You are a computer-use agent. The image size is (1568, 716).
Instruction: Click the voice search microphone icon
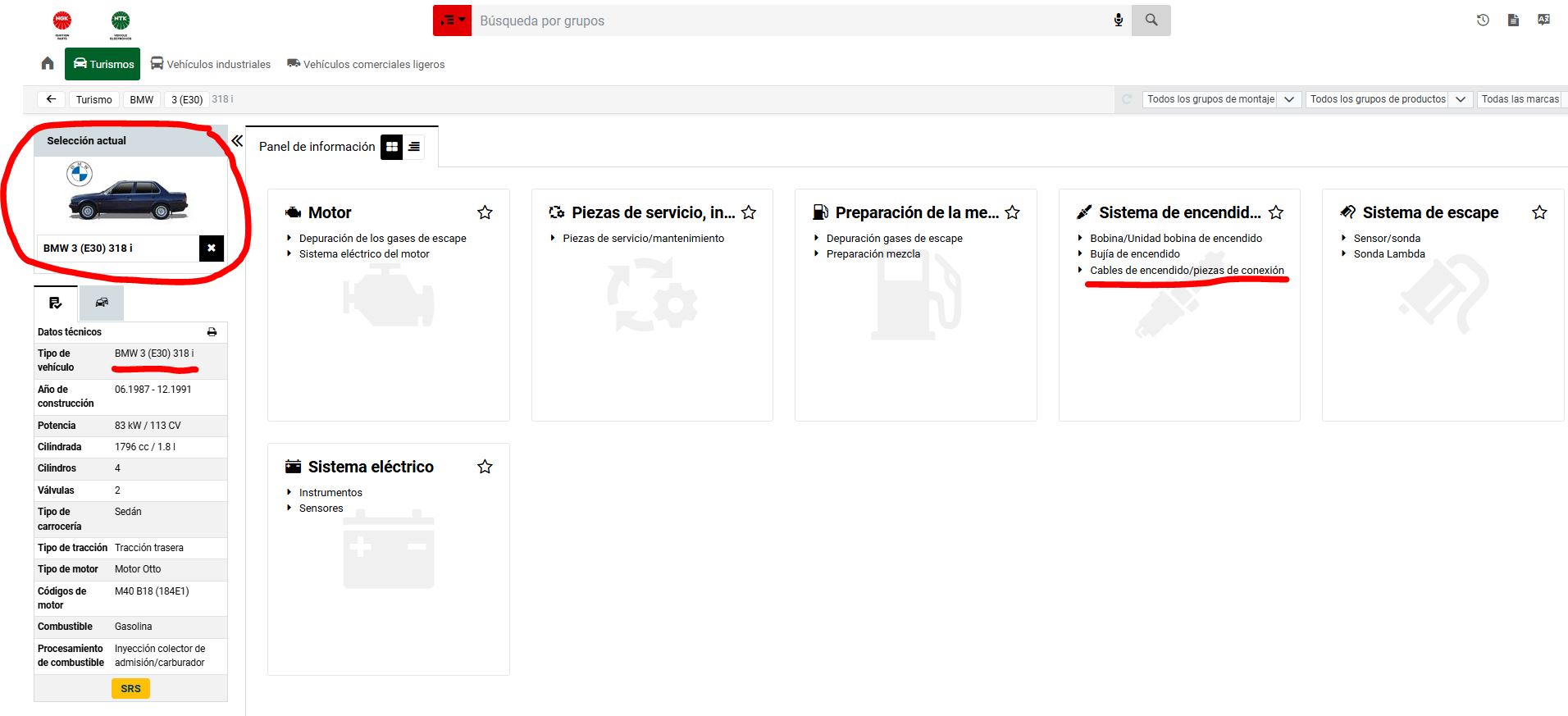1118,21
